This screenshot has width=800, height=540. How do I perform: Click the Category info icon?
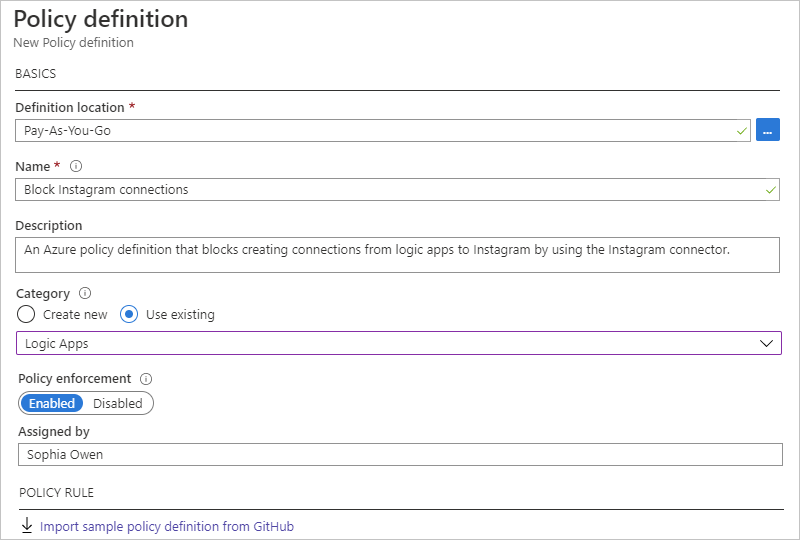[85, 294]
